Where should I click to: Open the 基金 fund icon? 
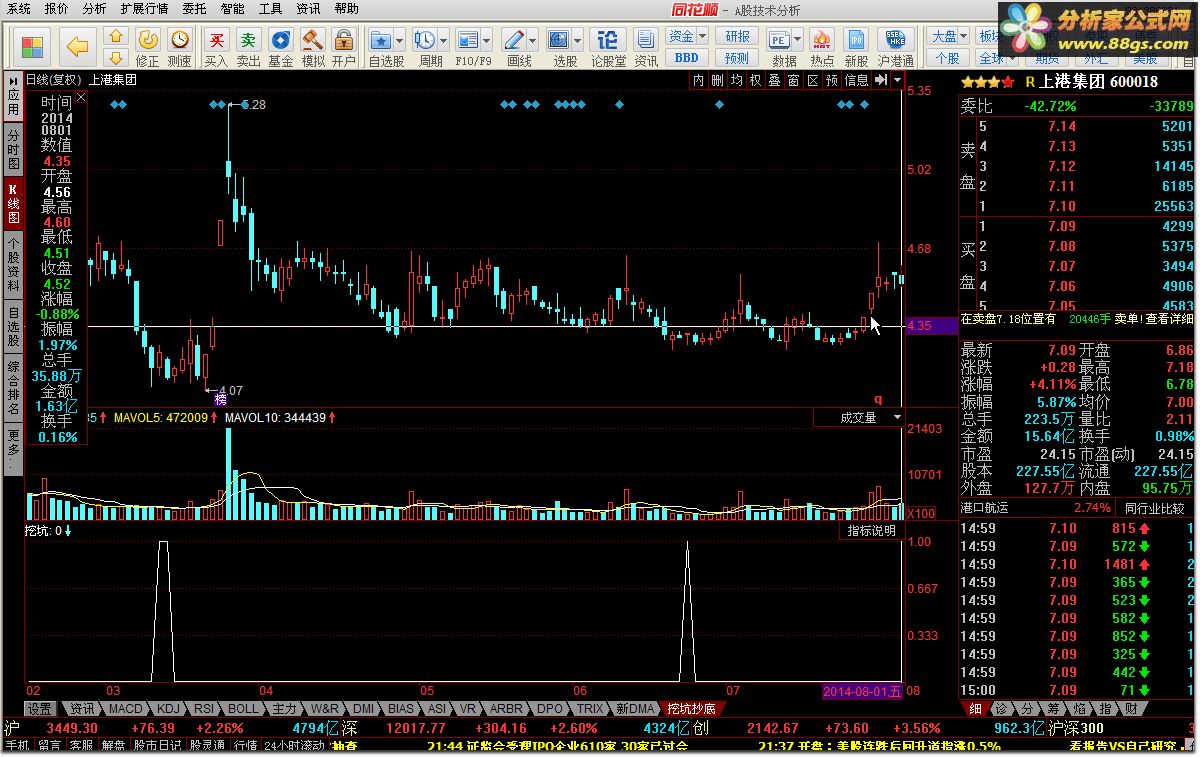[281, 40]
